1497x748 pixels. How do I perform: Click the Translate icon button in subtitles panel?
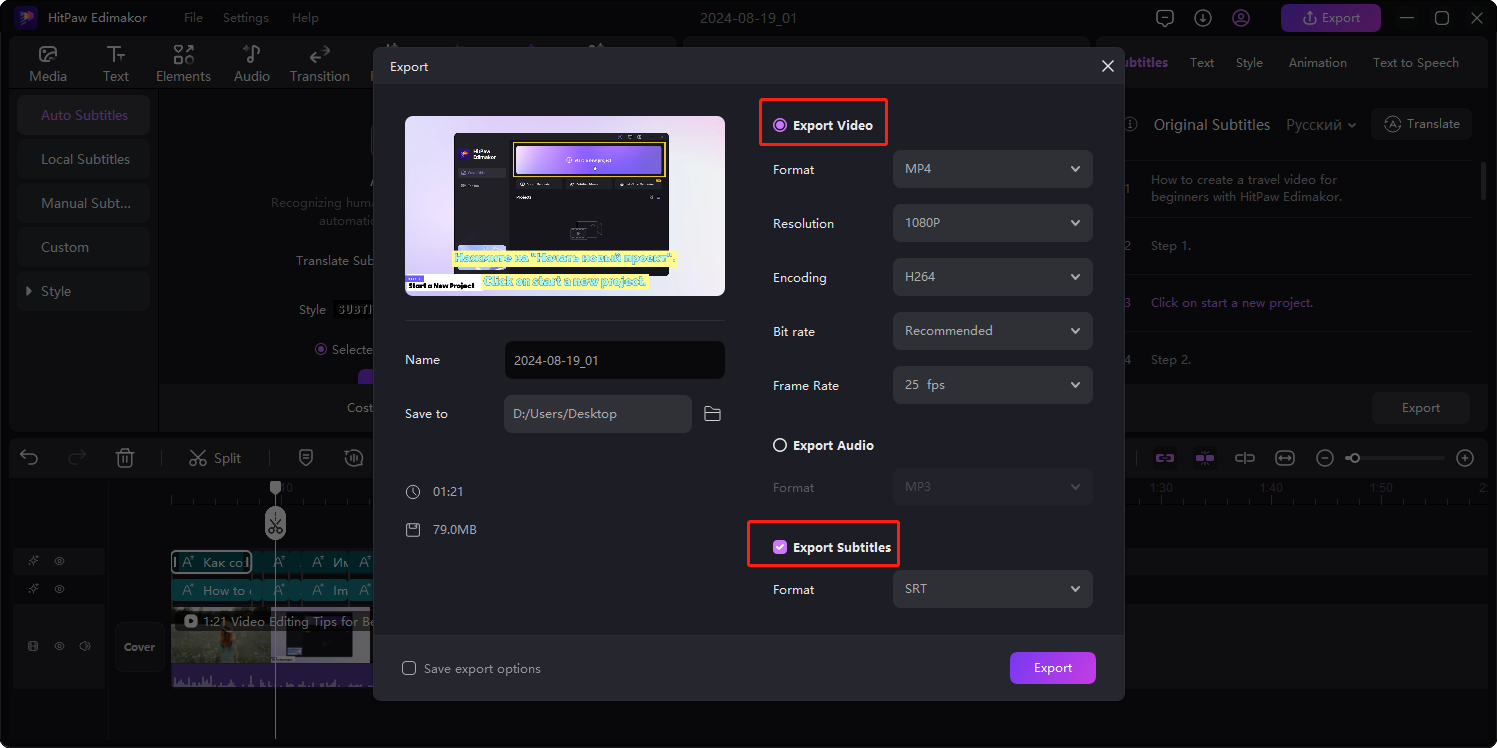1421,124
